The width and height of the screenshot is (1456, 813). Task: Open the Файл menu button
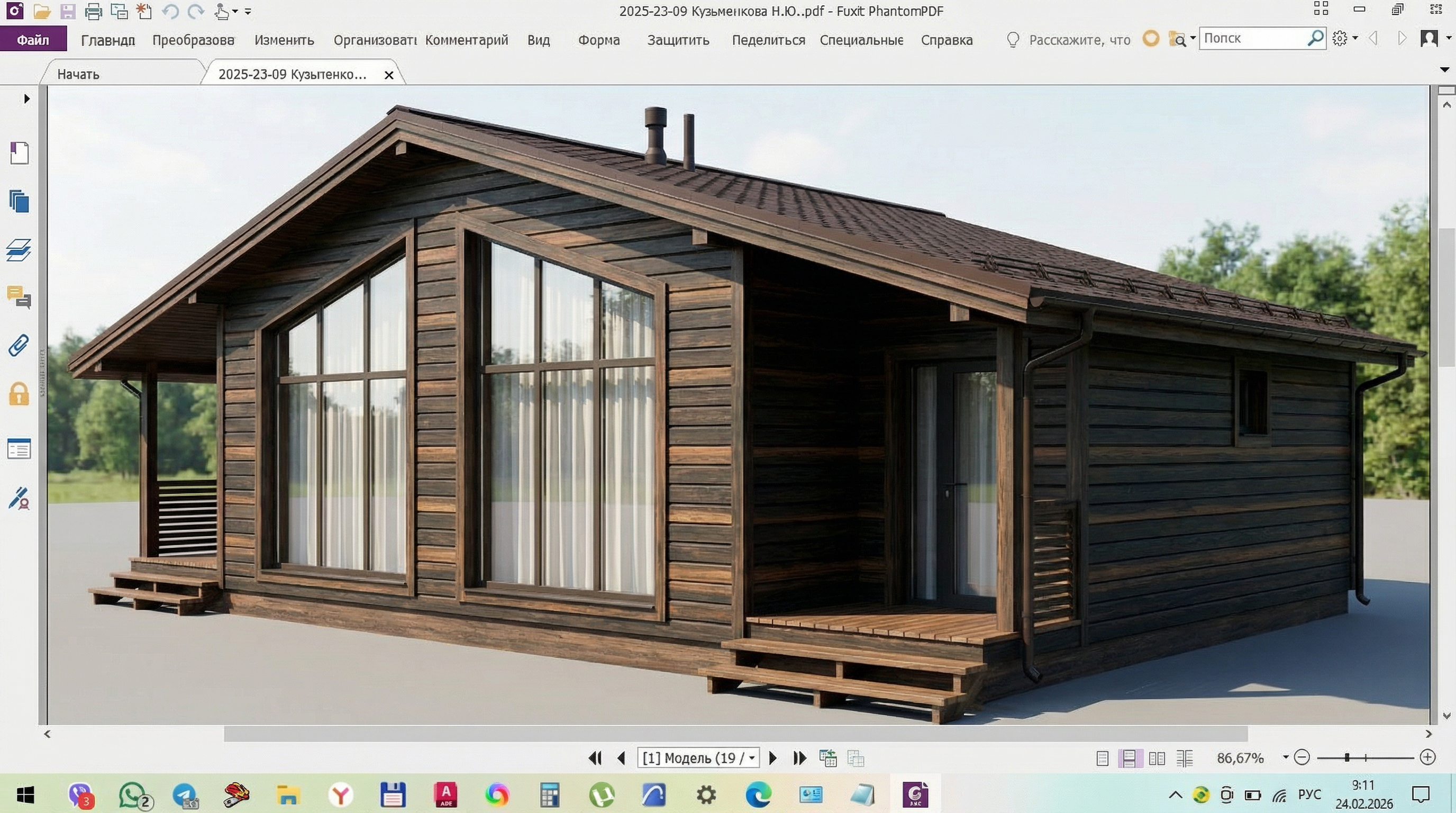coord(33,40)
